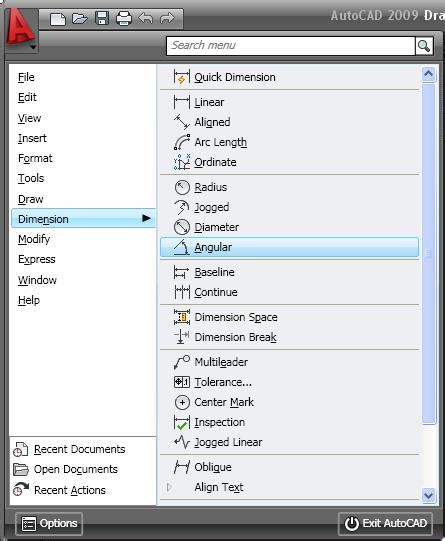The width and height of the screenshot is (445, 541).
Task: Click the Options button
Action: tap(49, 523)
